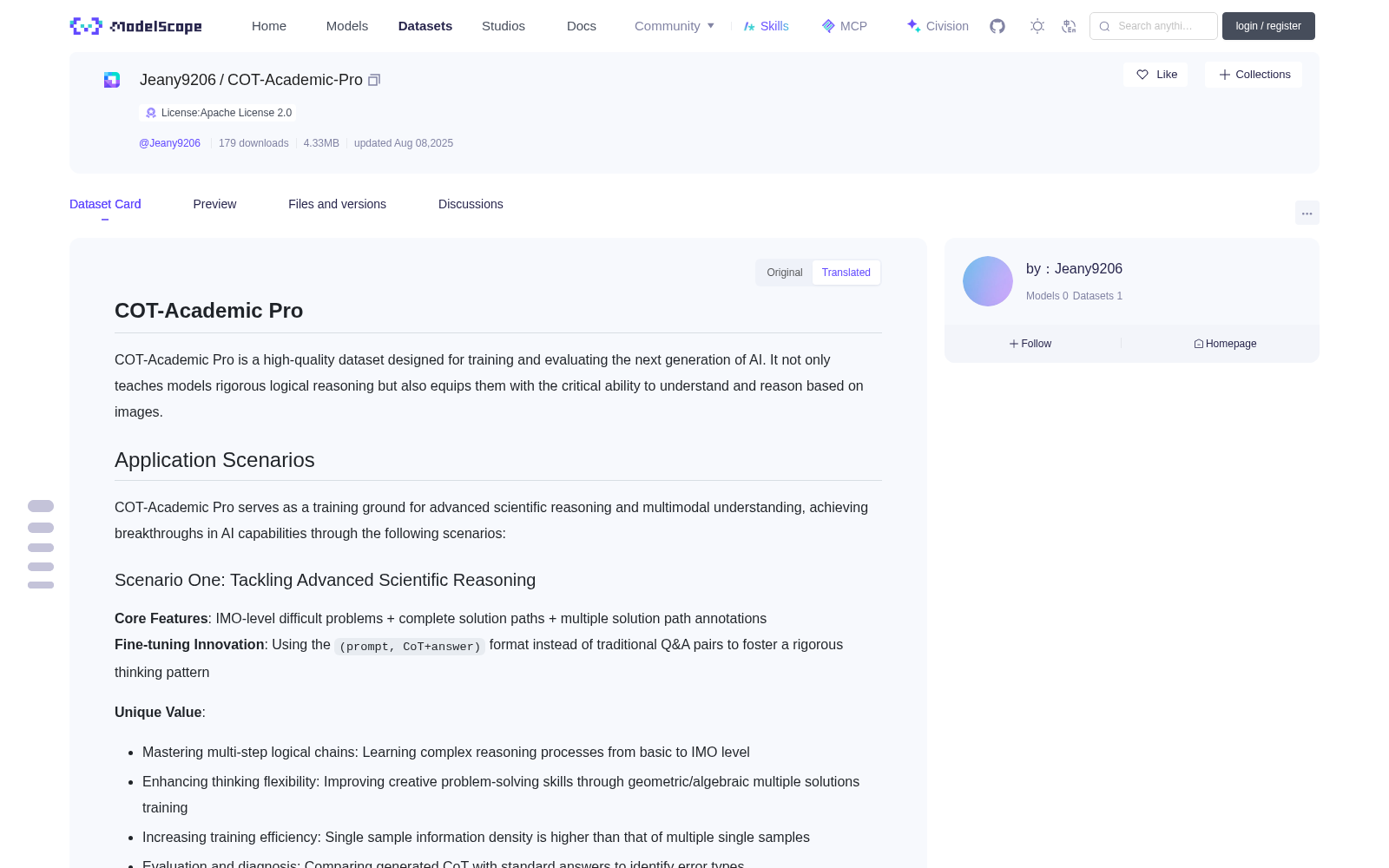Click the "Application Scenarios" heading
The image size is (1389, 868).
214,460
